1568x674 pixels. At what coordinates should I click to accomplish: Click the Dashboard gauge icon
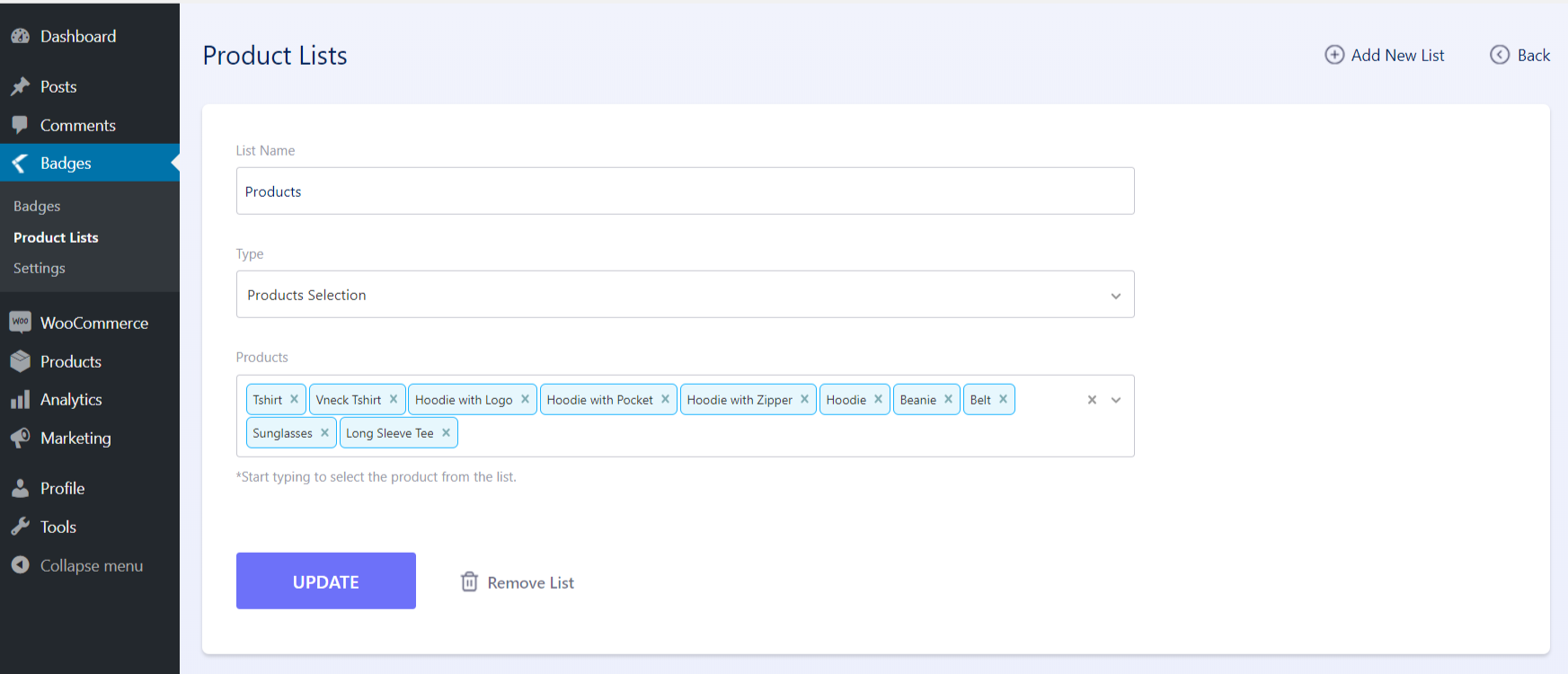20,37
